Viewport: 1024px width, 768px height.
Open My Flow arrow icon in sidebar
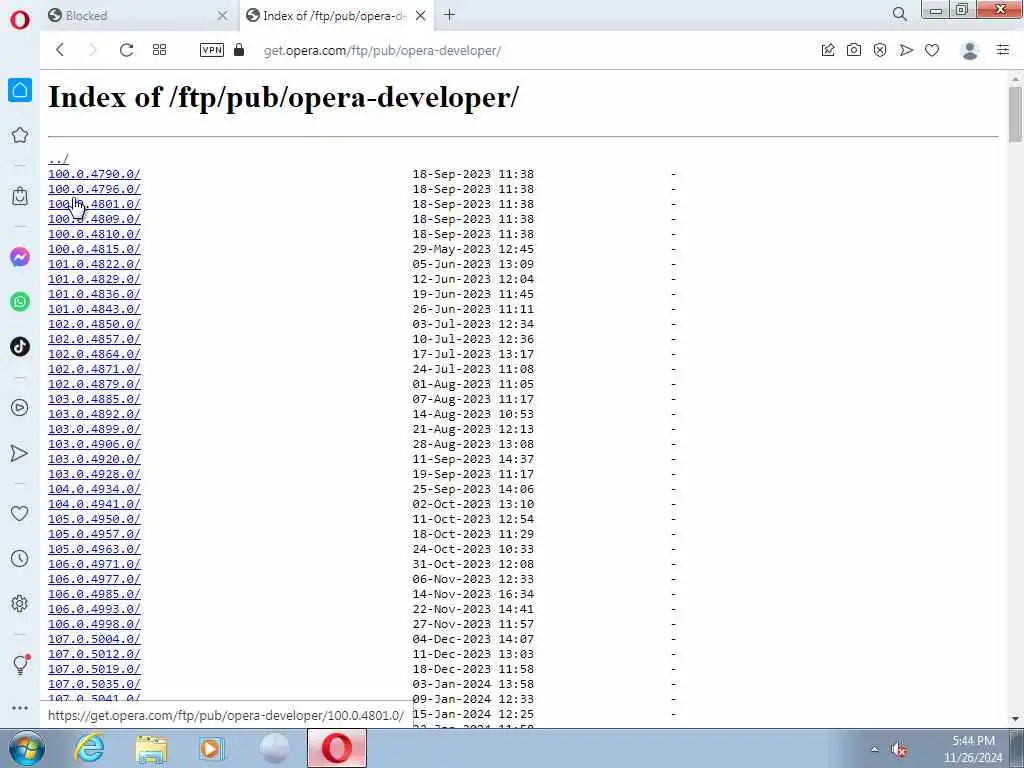(x=20, y=453)
